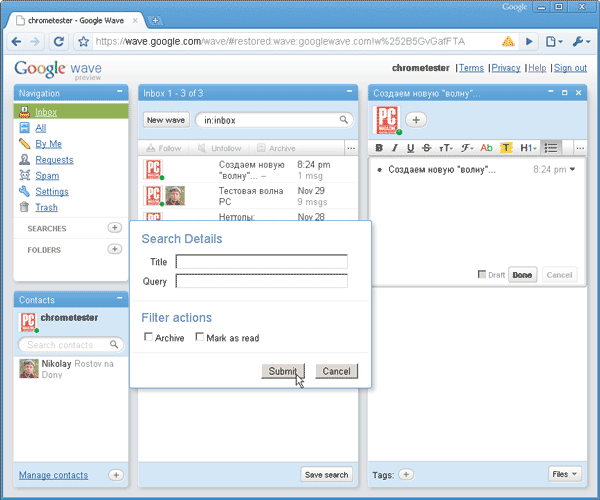600x500 pixels.
Task: Minimize the Contacts panel
Action: [x=120, y=298]
